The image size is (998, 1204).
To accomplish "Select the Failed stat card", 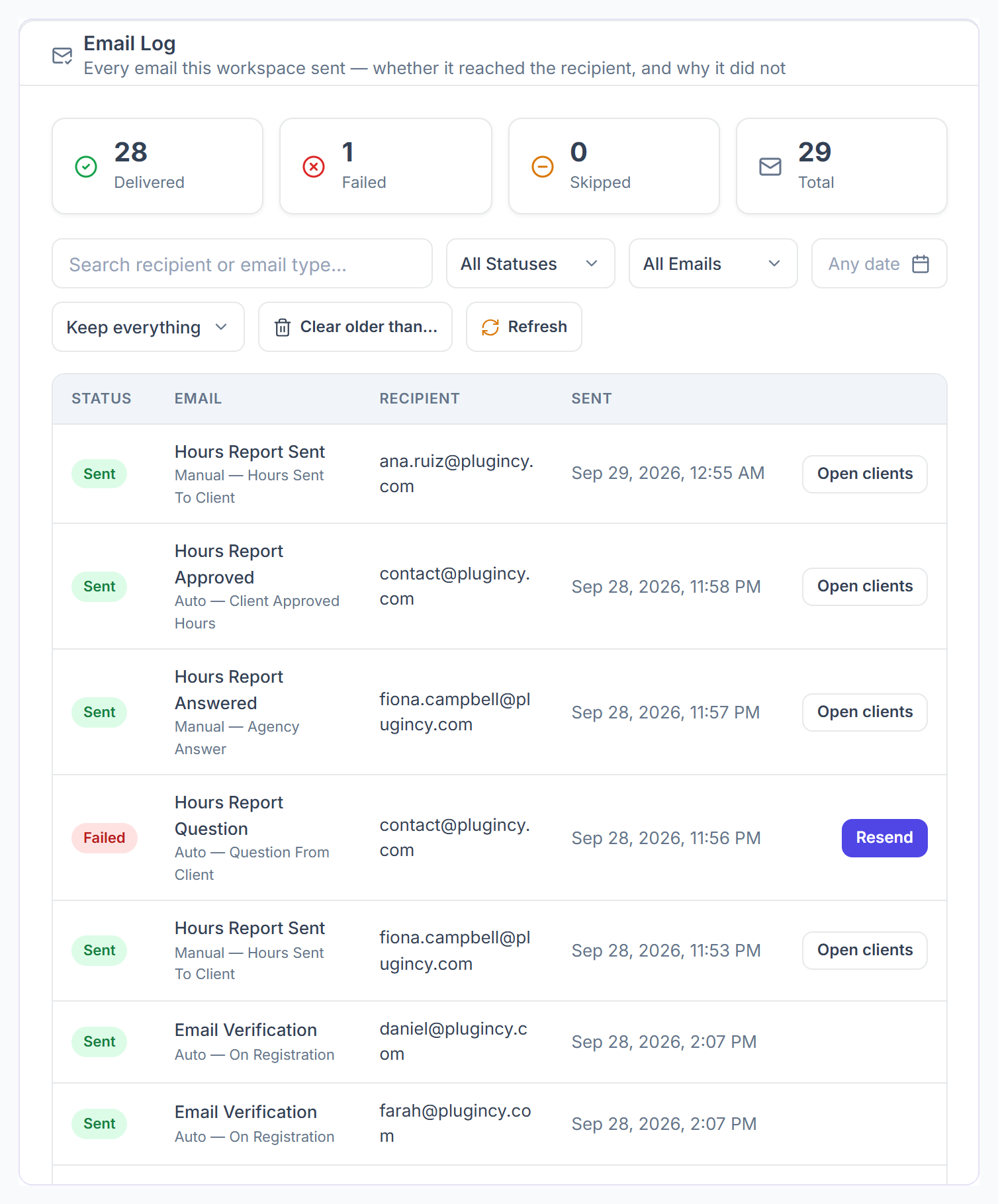I will click(386, 166).
